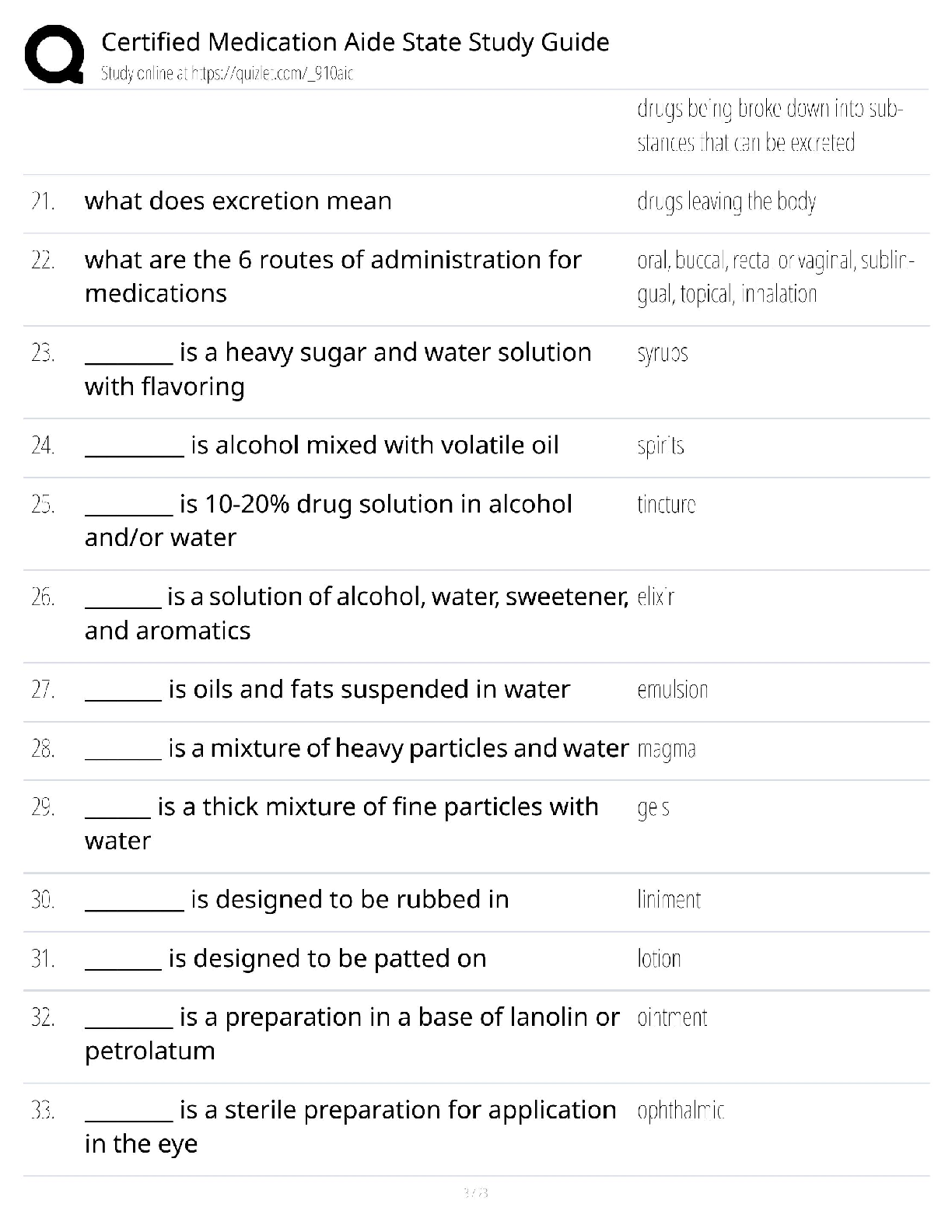Select question 26 about alcohol and aromatics
952x1232 pixels.
[x=356, y=613]
